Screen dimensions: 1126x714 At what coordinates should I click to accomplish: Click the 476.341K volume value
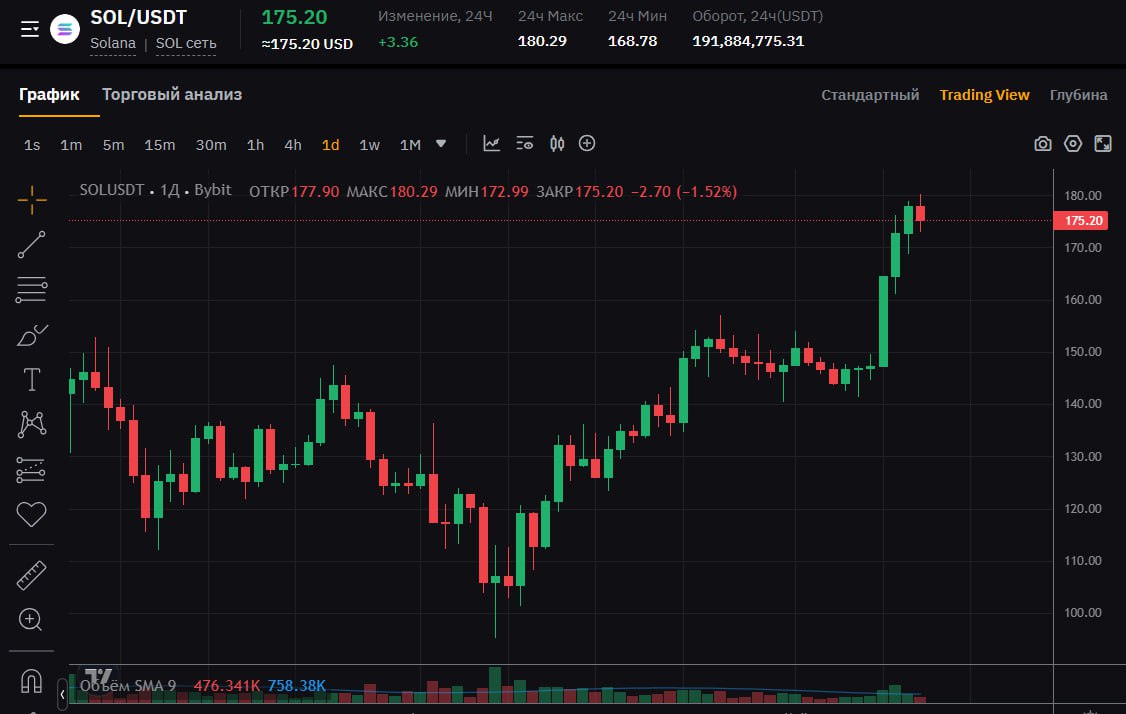(227, 686)
